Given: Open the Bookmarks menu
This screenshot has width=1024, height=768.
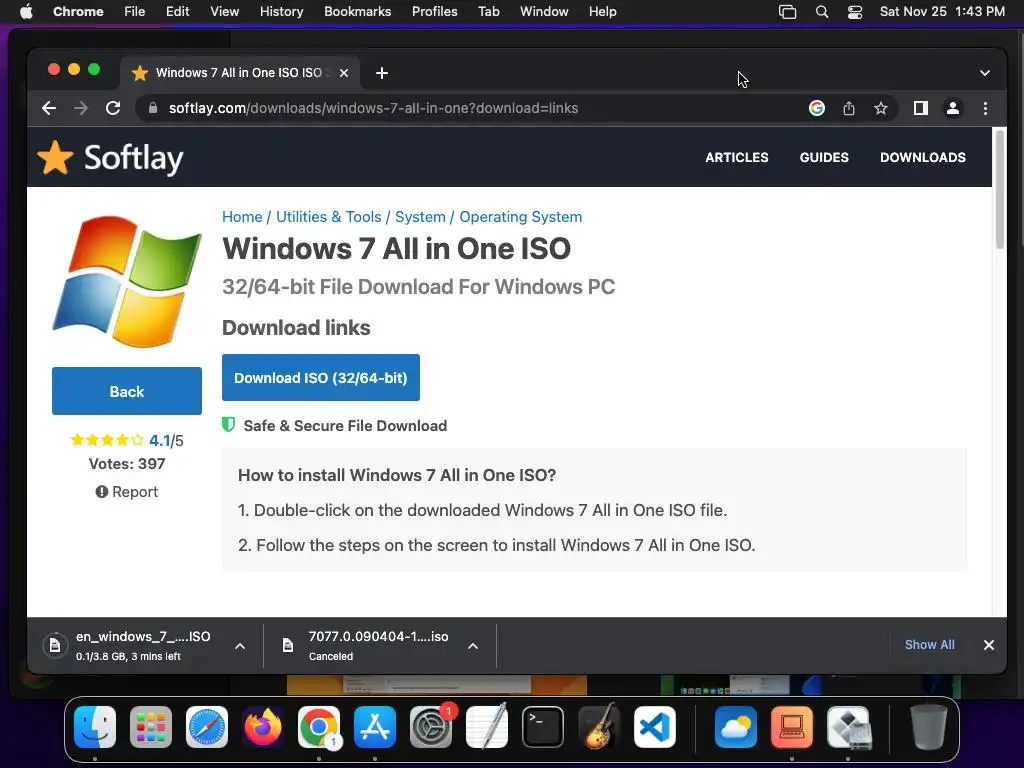Looking at the screenshot, I should [x=358, y=12].
